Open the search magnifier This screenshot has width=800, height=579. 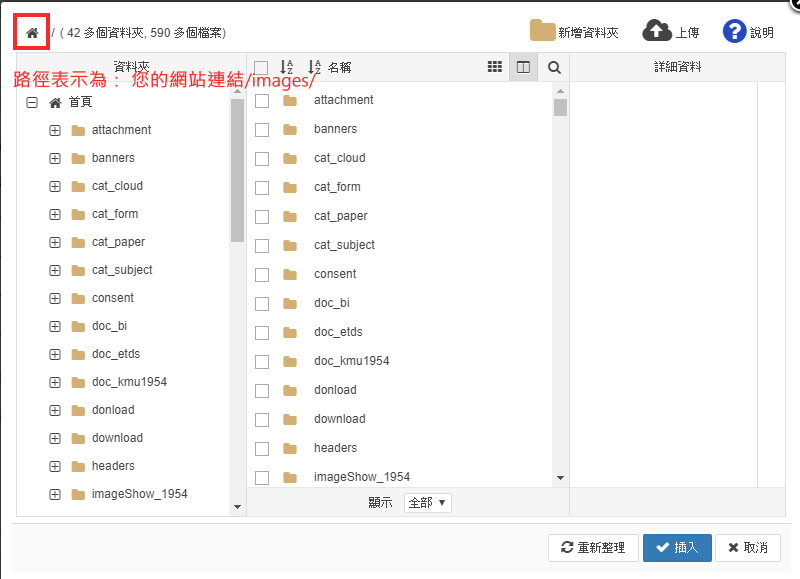point(554,67)
